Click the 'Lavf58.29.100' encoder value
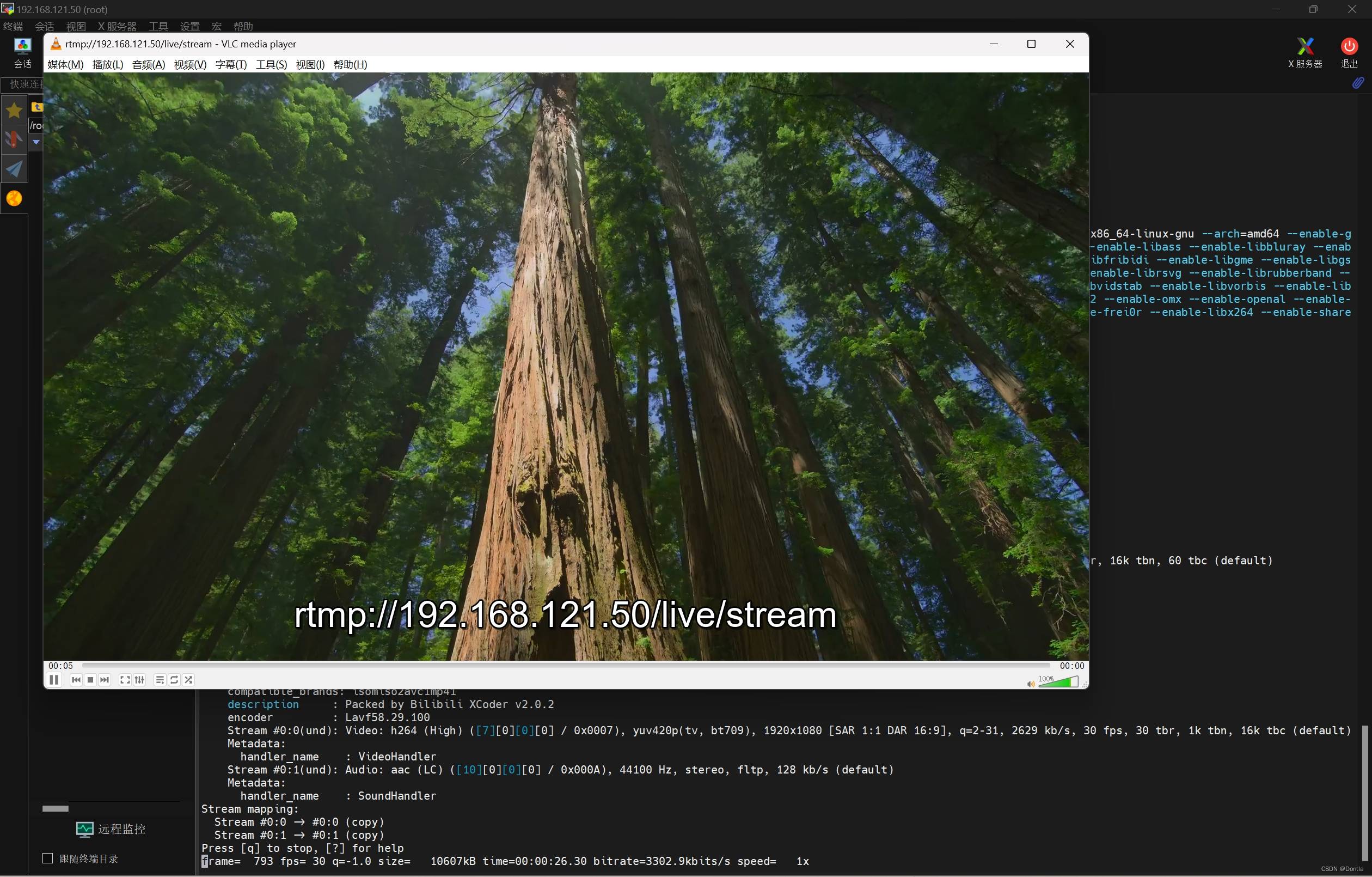 [x=388, y=717]
